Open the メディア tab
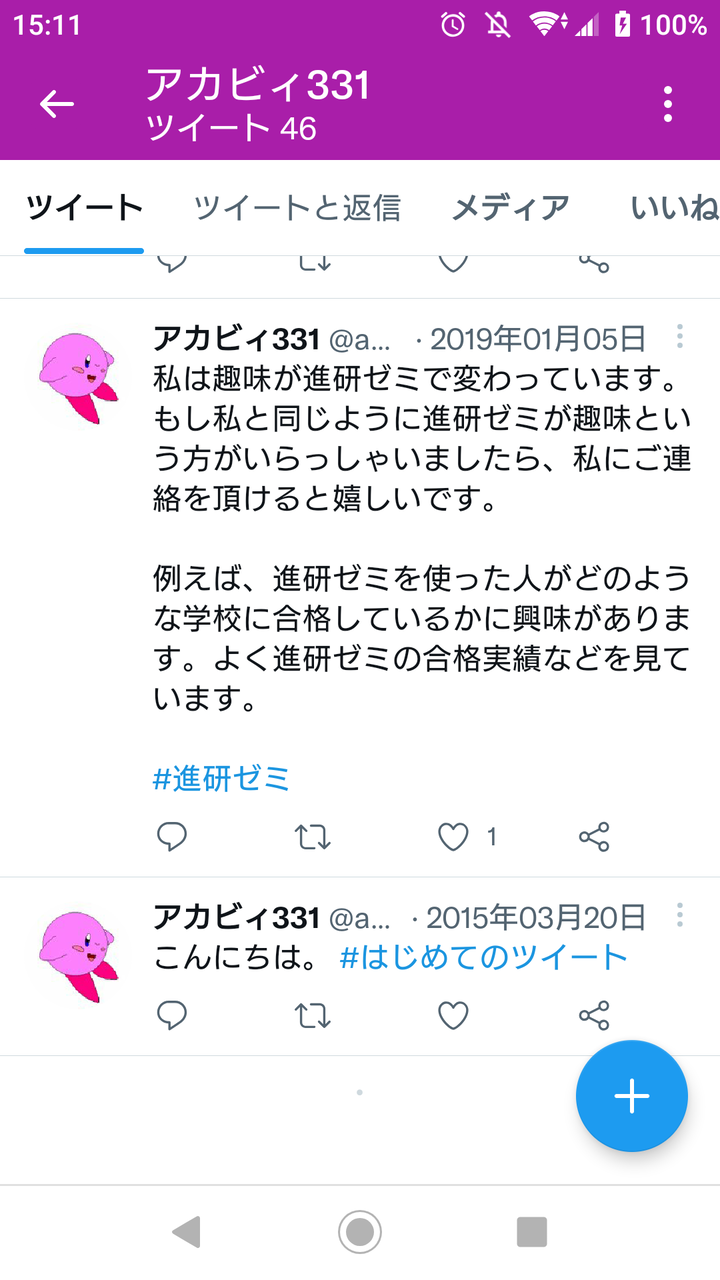 click(x=511, y=208)
